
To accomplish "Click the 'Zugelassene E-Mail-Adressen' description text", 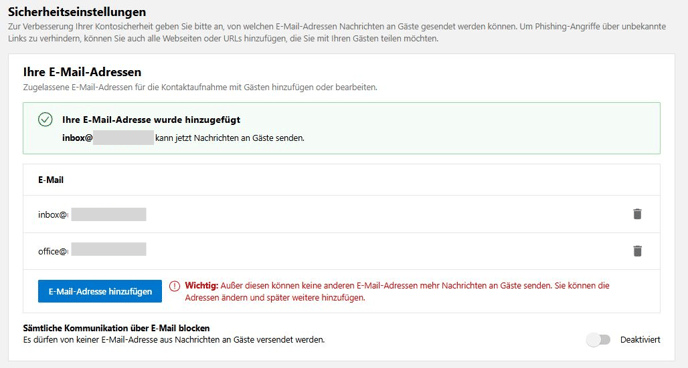I will pyautogui.click(x=200, y=87).
